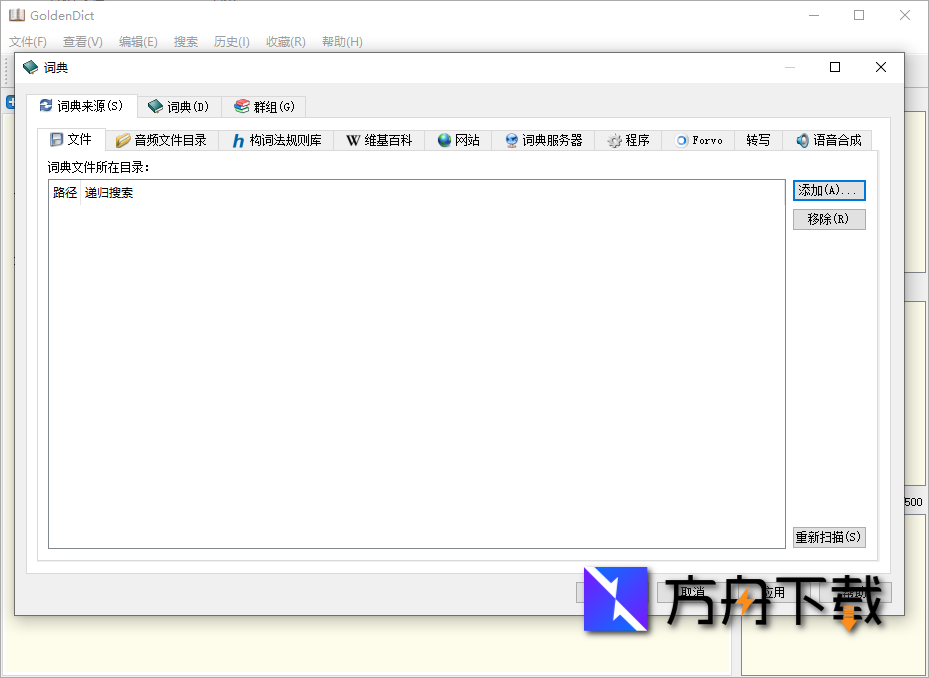Select the 转写 tab
The width and height of the screenshot is (929, 678).
pos(757,140)
